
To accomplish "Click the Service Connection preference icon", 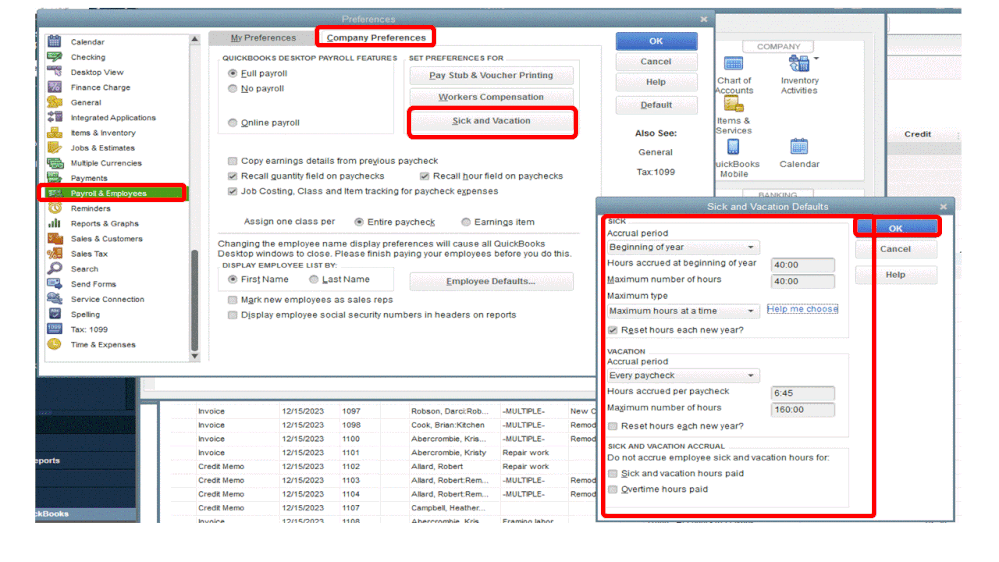I will (x=55, y=299).
